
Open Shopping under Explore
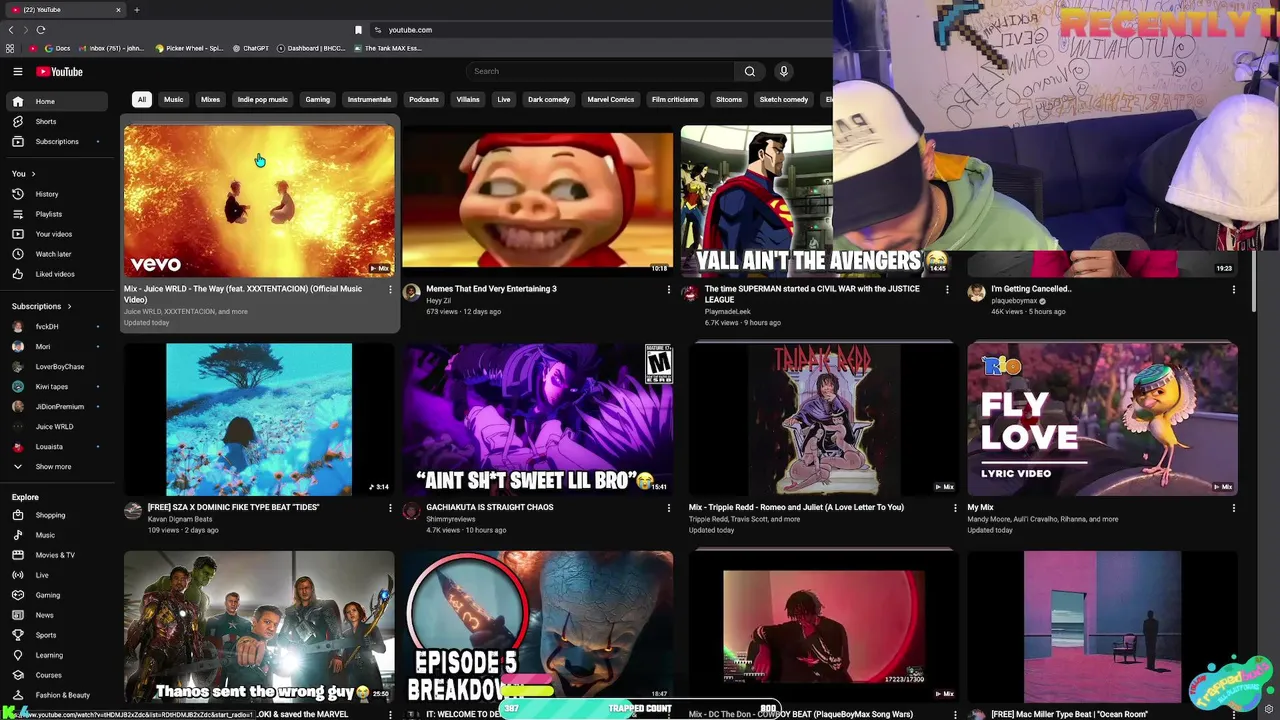coord(57,515)
